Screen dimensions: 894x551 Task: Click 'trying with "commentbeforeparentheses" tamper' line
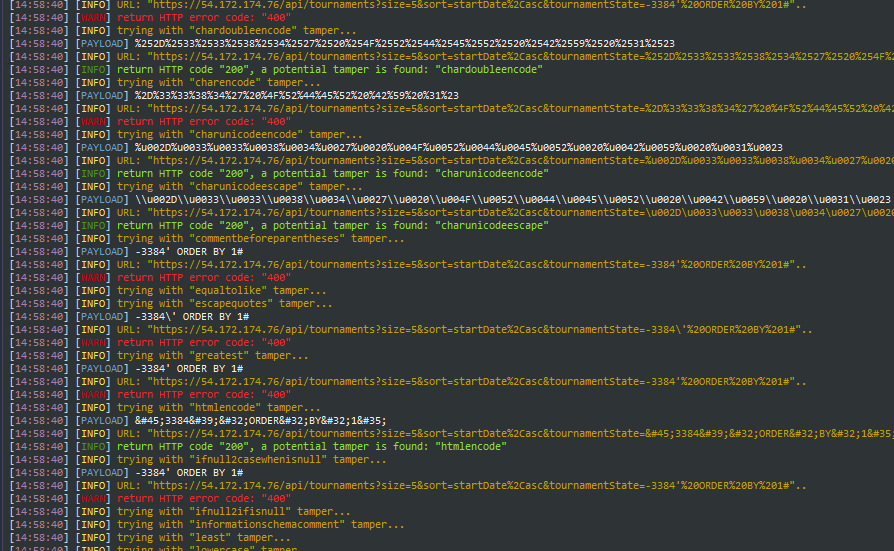(x=207, y=238)
